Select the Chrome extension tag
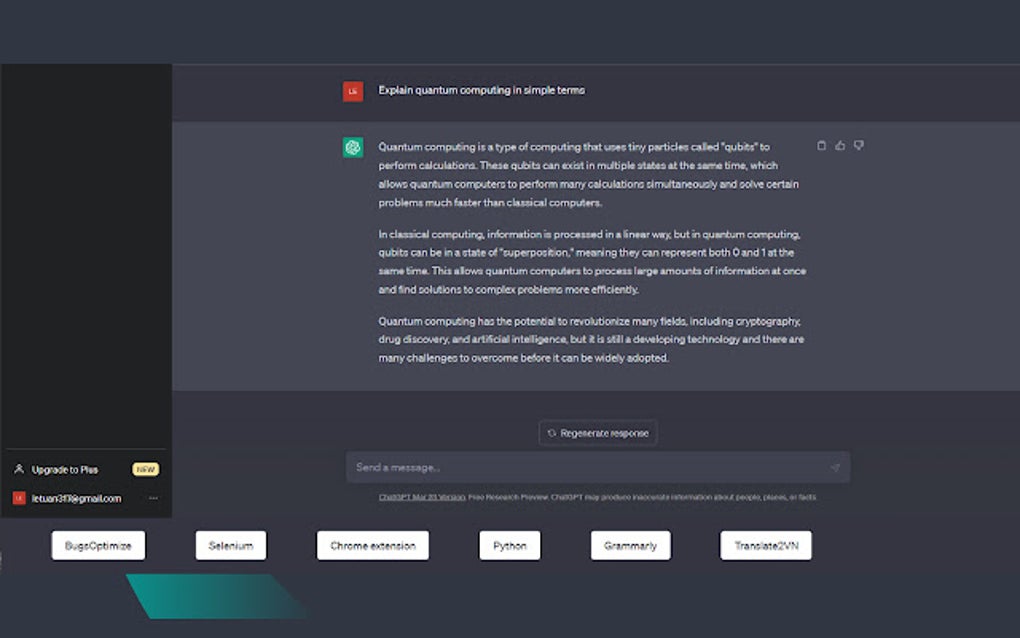 373,545
